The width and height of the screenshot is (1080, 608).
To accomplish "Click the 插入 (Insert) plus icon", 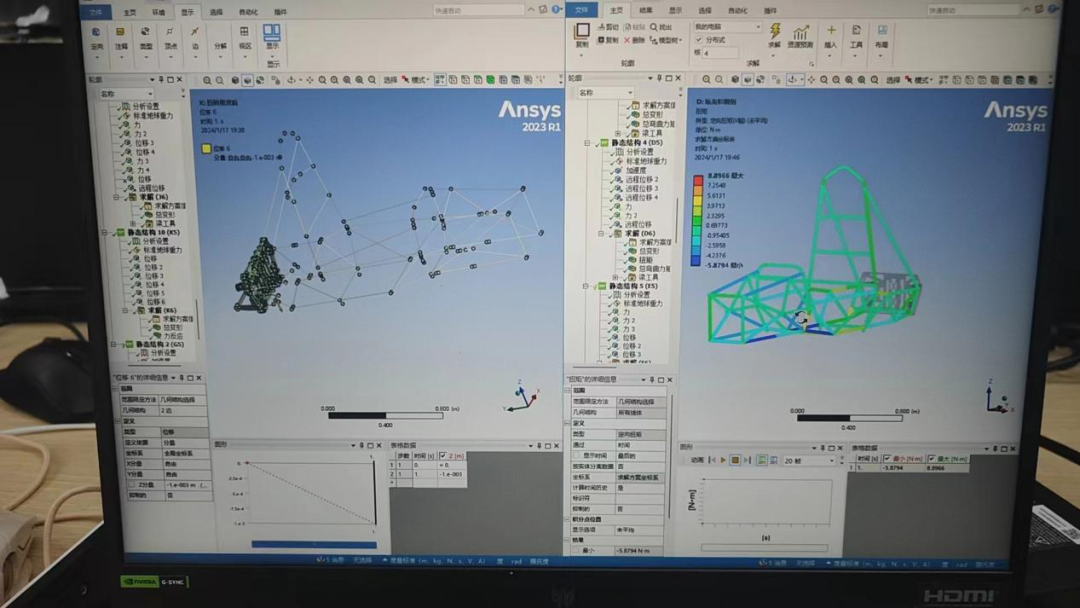I will [x=830, y=32].
